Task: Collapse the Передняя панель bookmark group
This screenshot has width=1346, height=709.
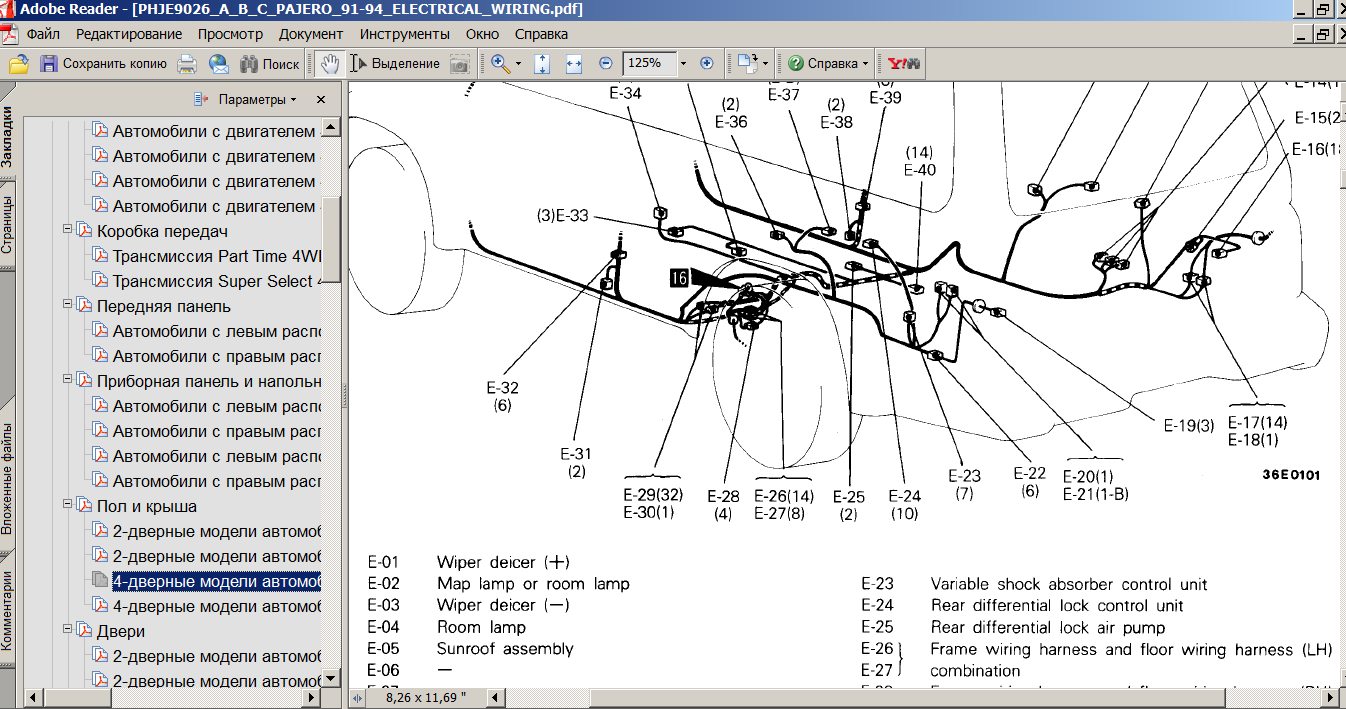Action: click(69, 305)
